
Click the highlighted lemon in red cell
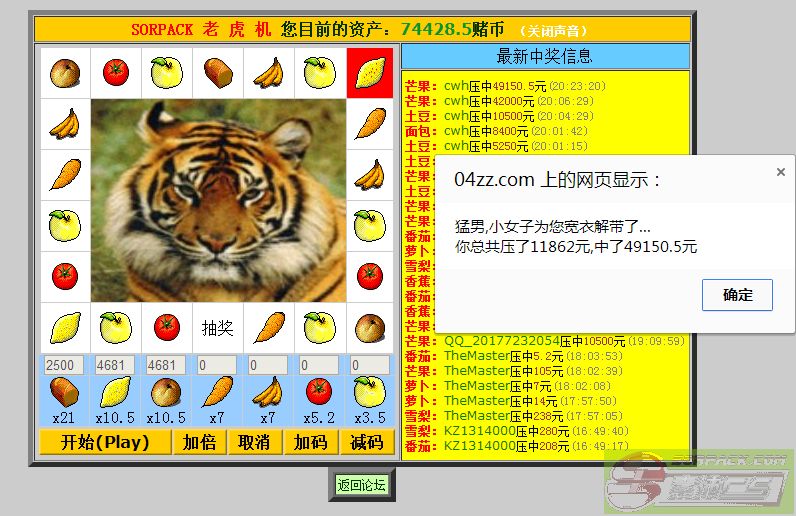(370, 73)
